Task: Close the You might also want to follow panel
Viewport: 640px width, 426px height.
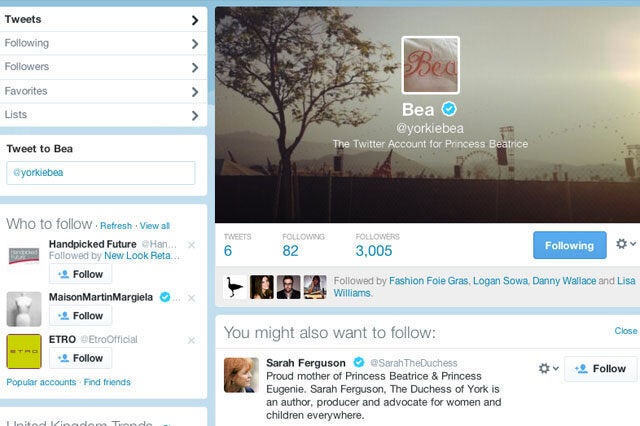Action: click(x=626, y=331)
